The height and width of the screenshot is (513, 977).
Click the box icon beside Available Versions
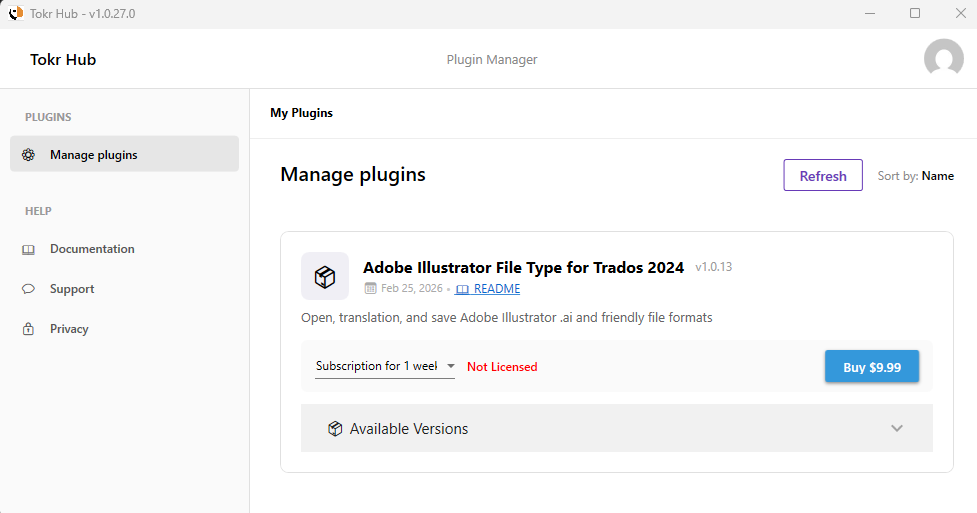click(335, 428)
